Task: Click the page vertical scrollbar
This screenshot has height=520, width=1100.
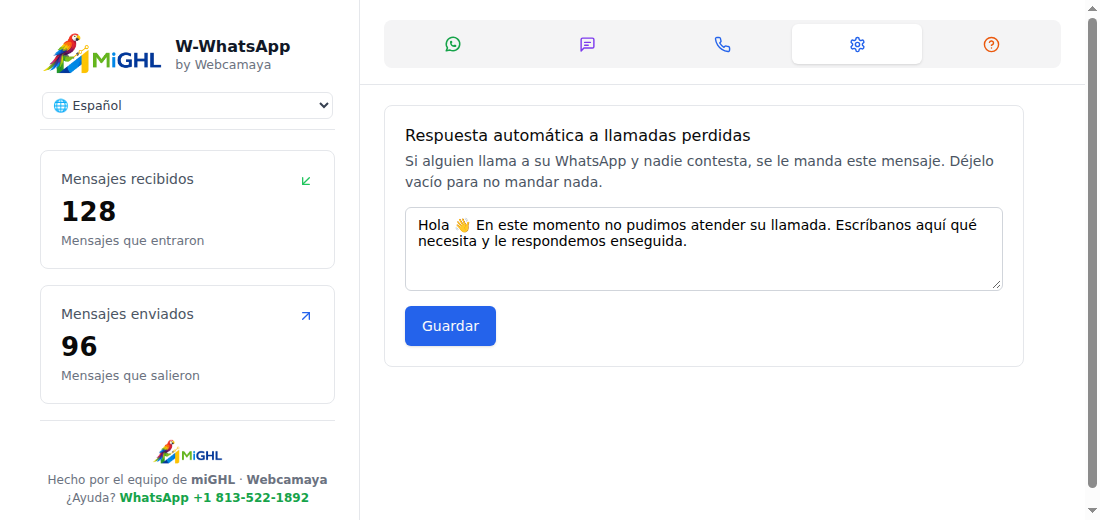Action: click(x=1092, y=253)
